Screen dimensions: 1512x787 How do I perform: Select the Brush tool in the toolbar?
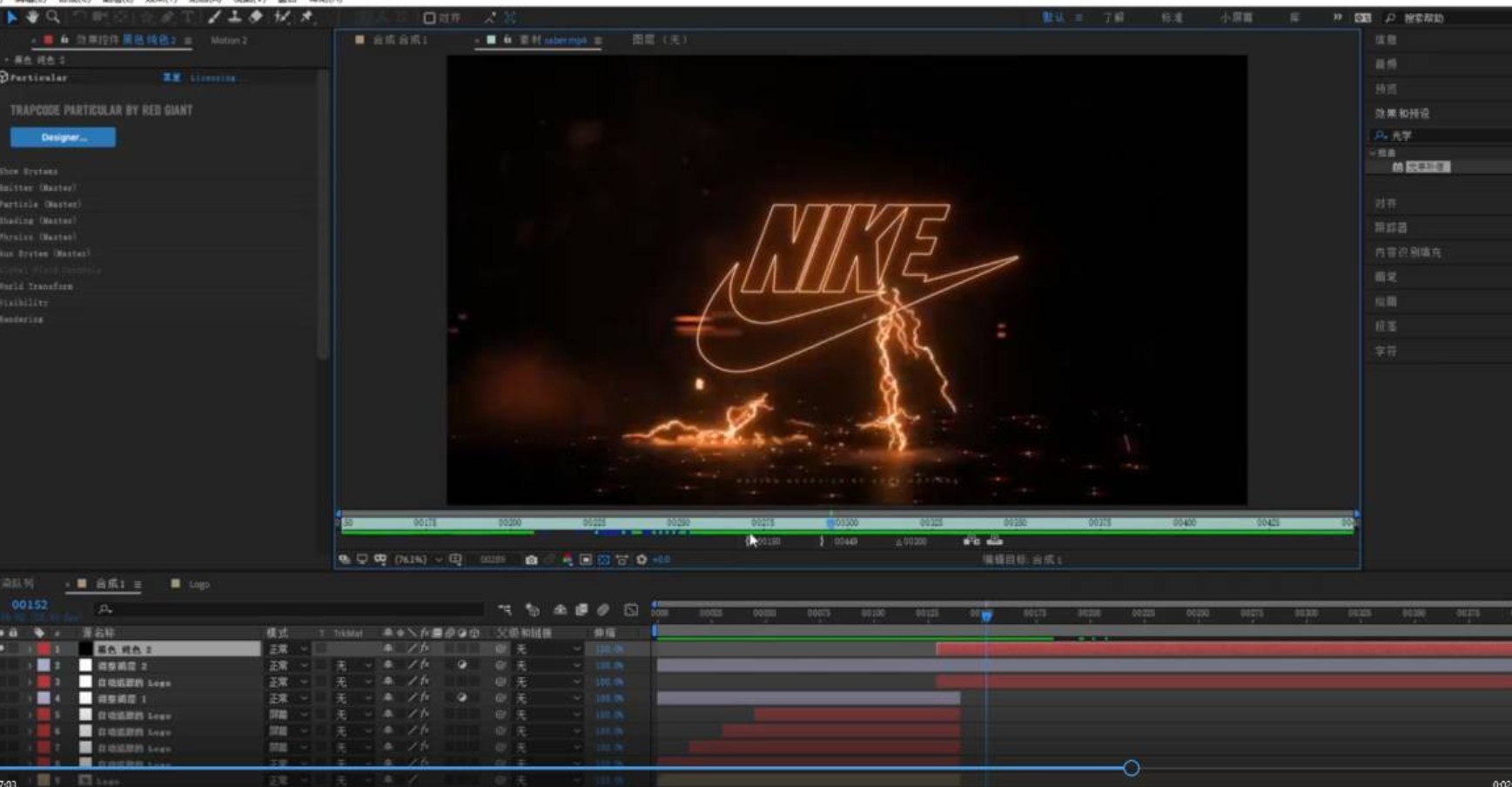pos(214,17)
